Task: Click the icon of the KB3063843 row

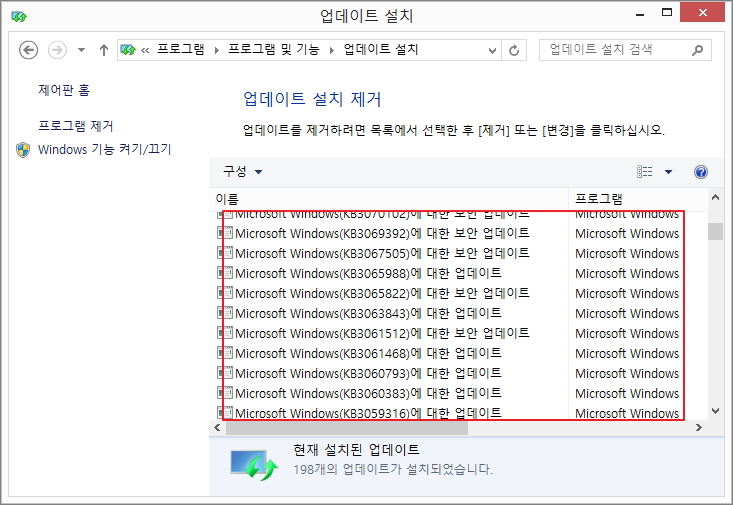Action: tap(225, 313)
